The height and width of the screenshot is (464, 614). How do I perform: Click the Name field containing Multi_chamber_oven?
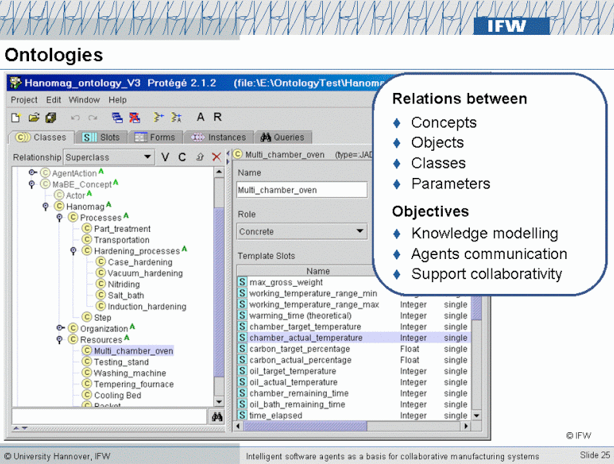coord(301,189)
